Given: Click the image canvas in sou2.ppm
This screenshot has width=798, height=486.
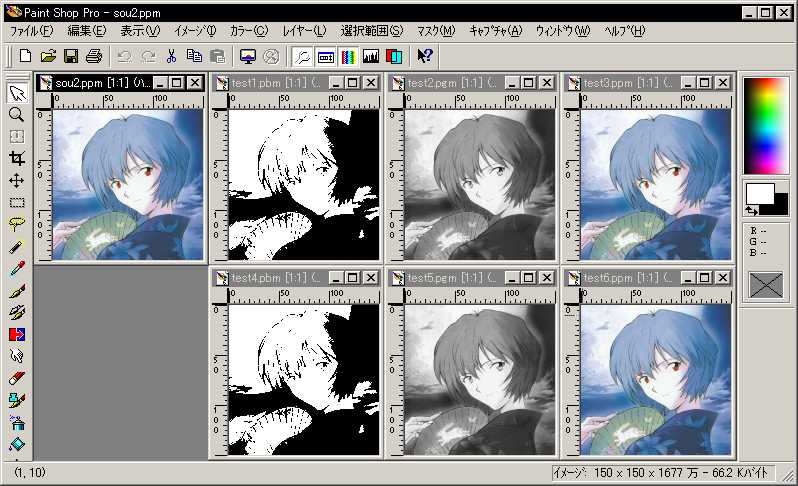Looking at the screenshot, I should click(x=128, y=185).
